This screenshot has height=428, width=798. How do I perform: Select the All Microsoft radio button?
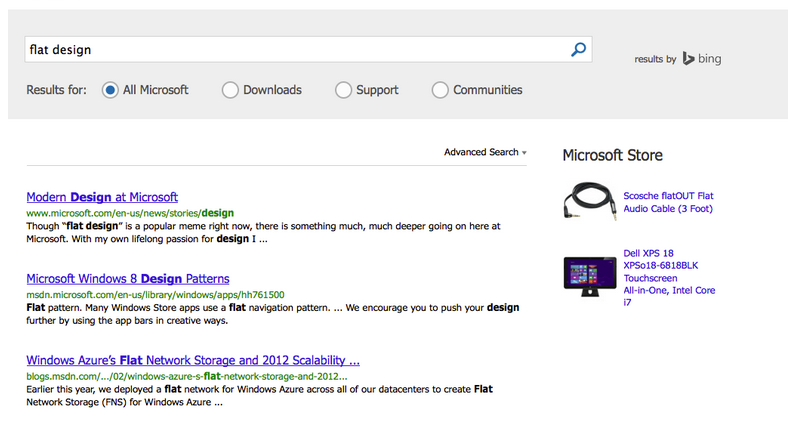pyautogui.click(x=110, y=90)
